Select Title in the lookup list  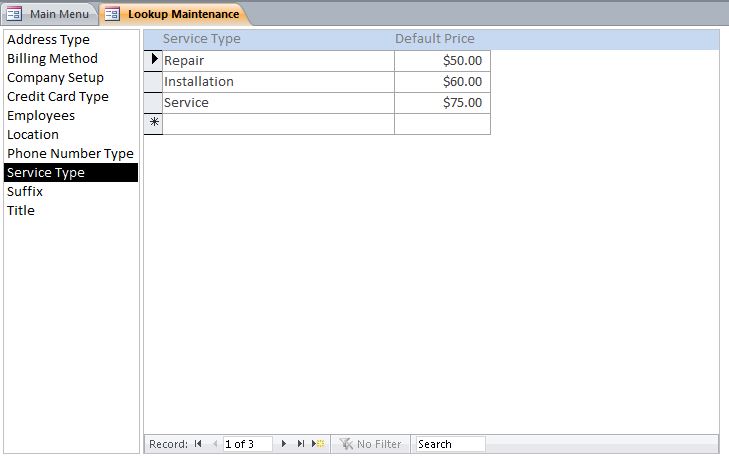click(71, 211)
